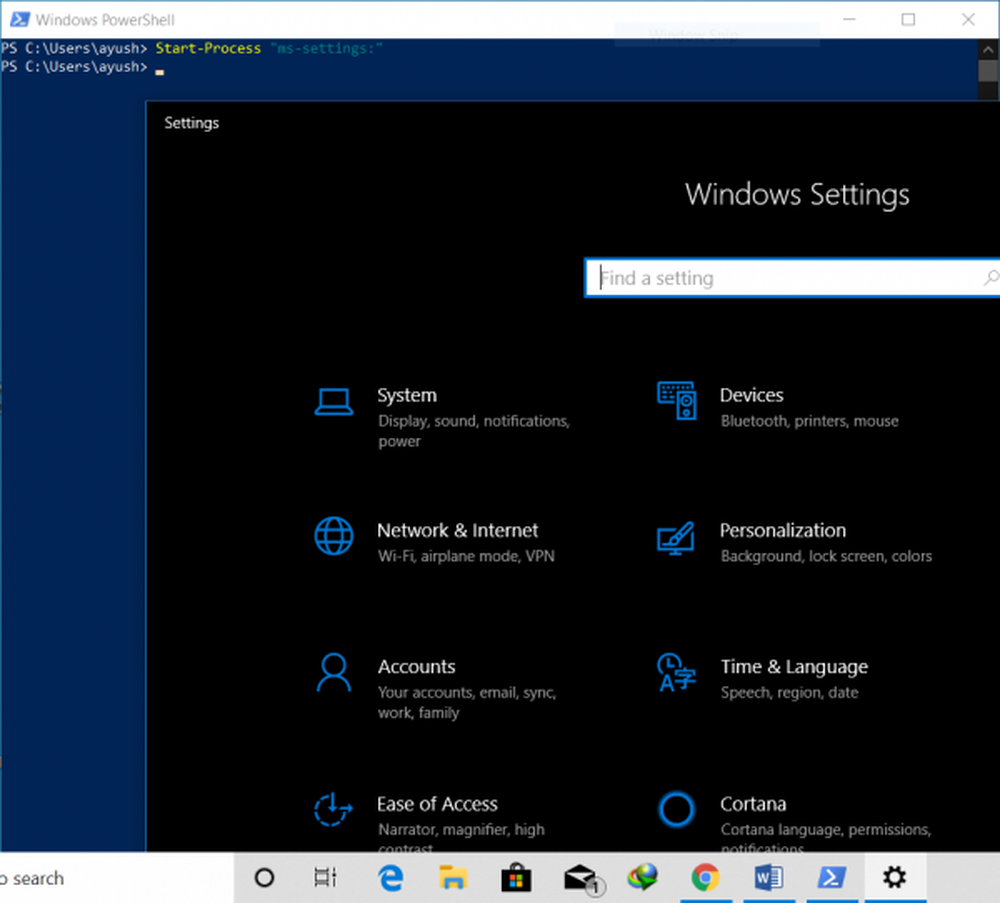Open the Time & Language icon

click(x=676, y=673)
